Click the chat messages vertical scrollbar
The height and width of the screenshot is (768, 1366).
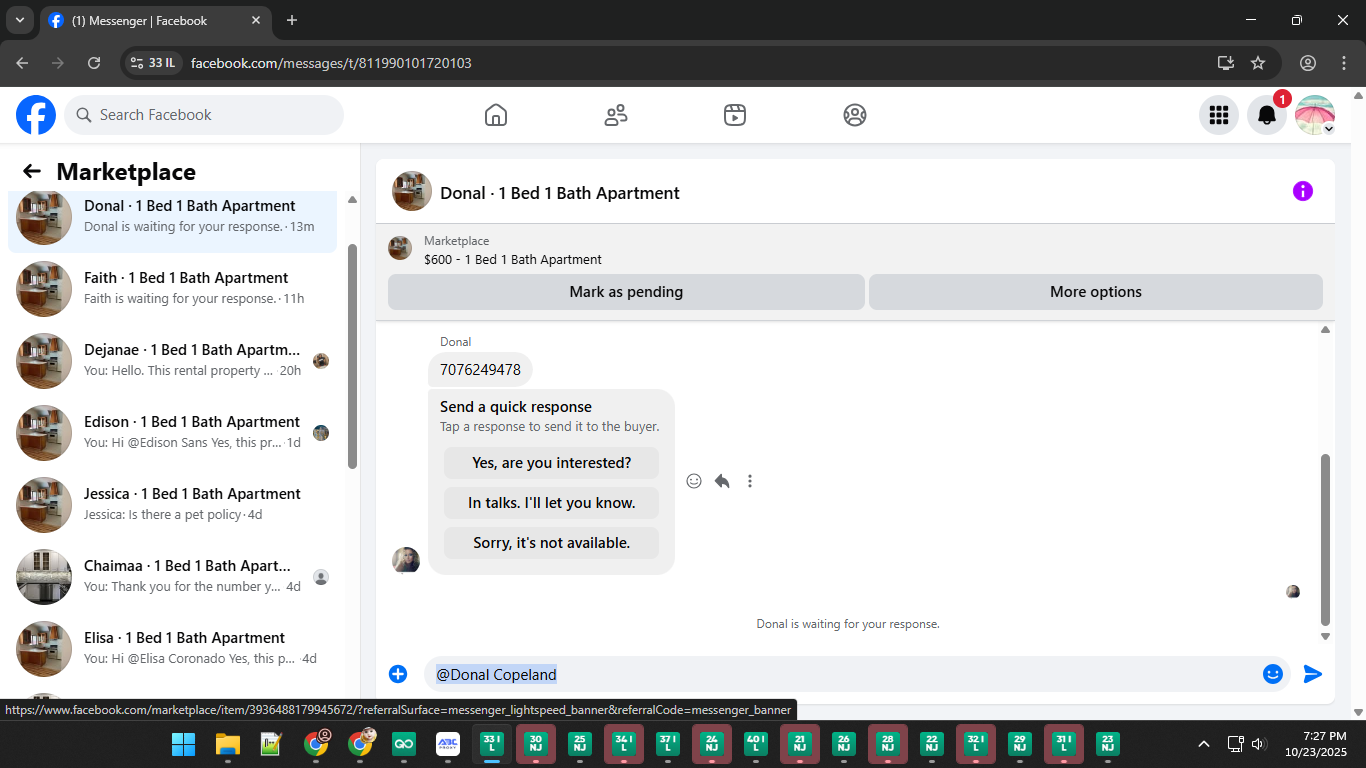[x=1326, y=540]
